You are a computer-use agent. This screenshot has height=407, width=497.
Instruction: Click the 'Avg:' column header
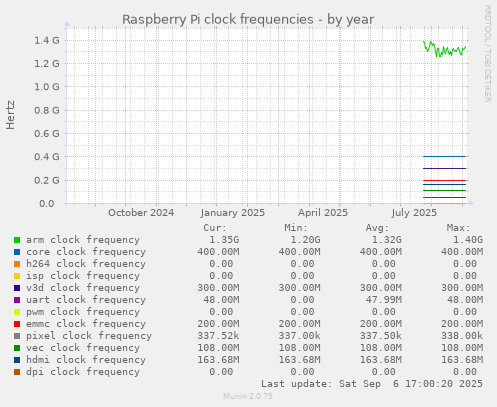point(377,228)
